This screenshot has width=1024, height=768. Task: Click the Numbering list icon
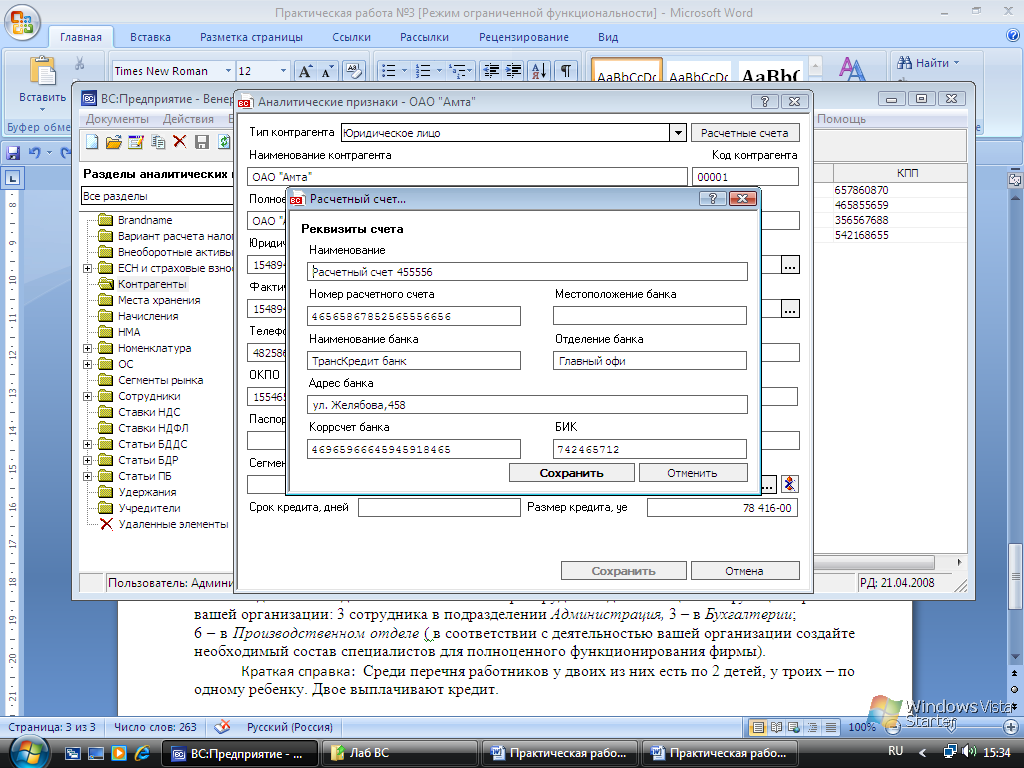[x=424, y=71]
